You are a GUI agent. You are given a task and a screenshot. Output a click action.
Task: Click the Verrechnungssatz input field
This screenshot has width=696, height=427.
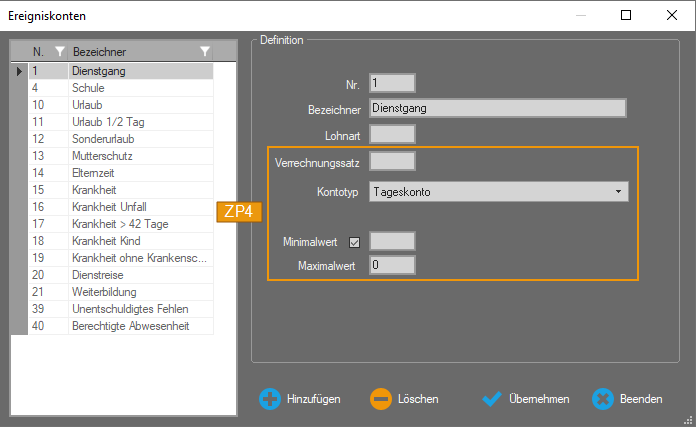coord(392,161)
